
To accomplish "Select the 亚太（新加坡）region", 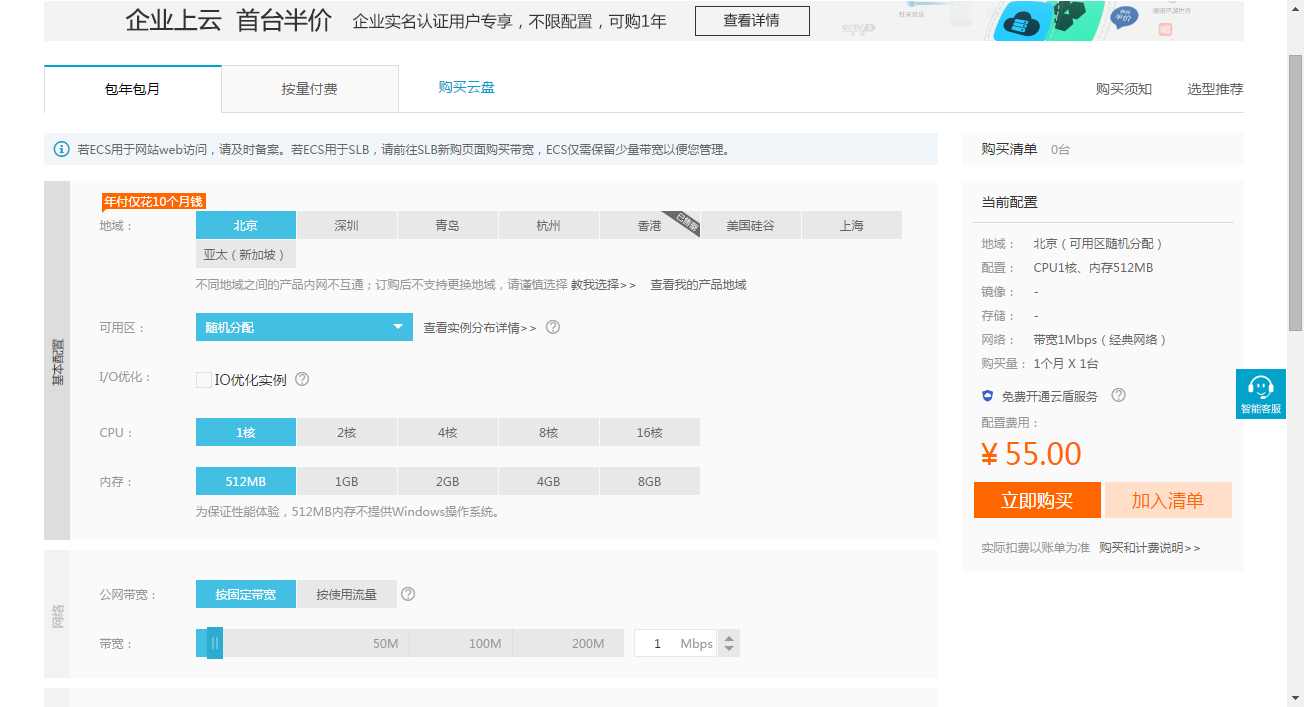I will 246,254.
